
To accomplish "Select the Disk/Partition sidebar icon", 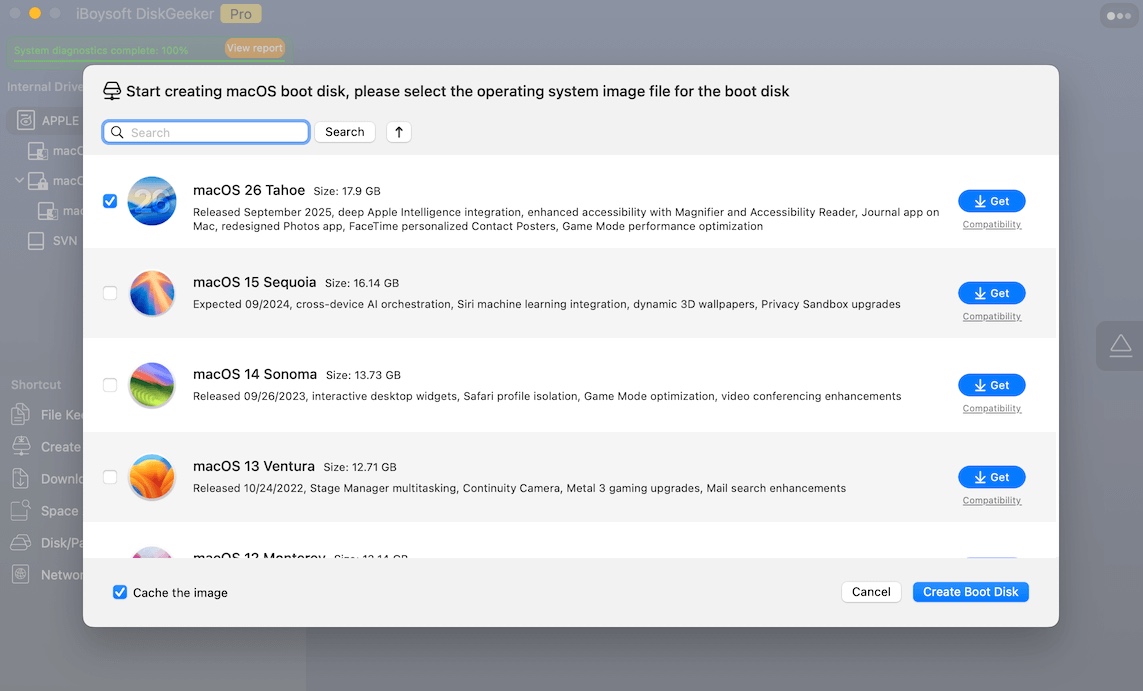I will [21, 542].
